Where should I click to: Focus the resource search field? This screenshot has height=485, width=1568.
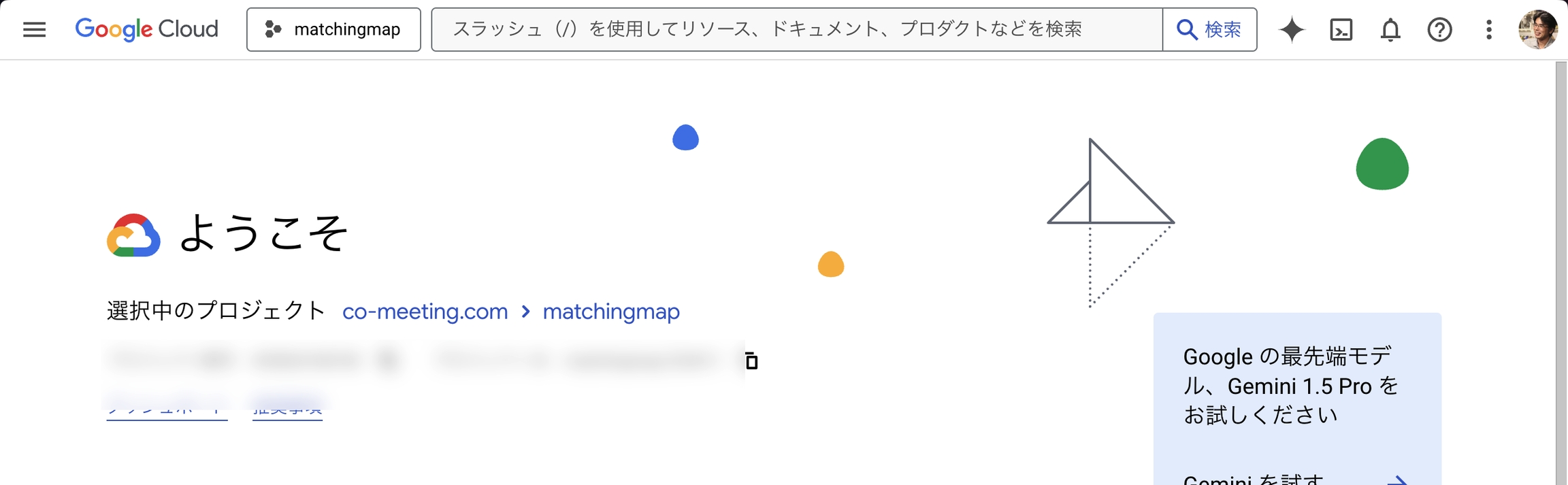pyautogui.click(x=796, y=29)
